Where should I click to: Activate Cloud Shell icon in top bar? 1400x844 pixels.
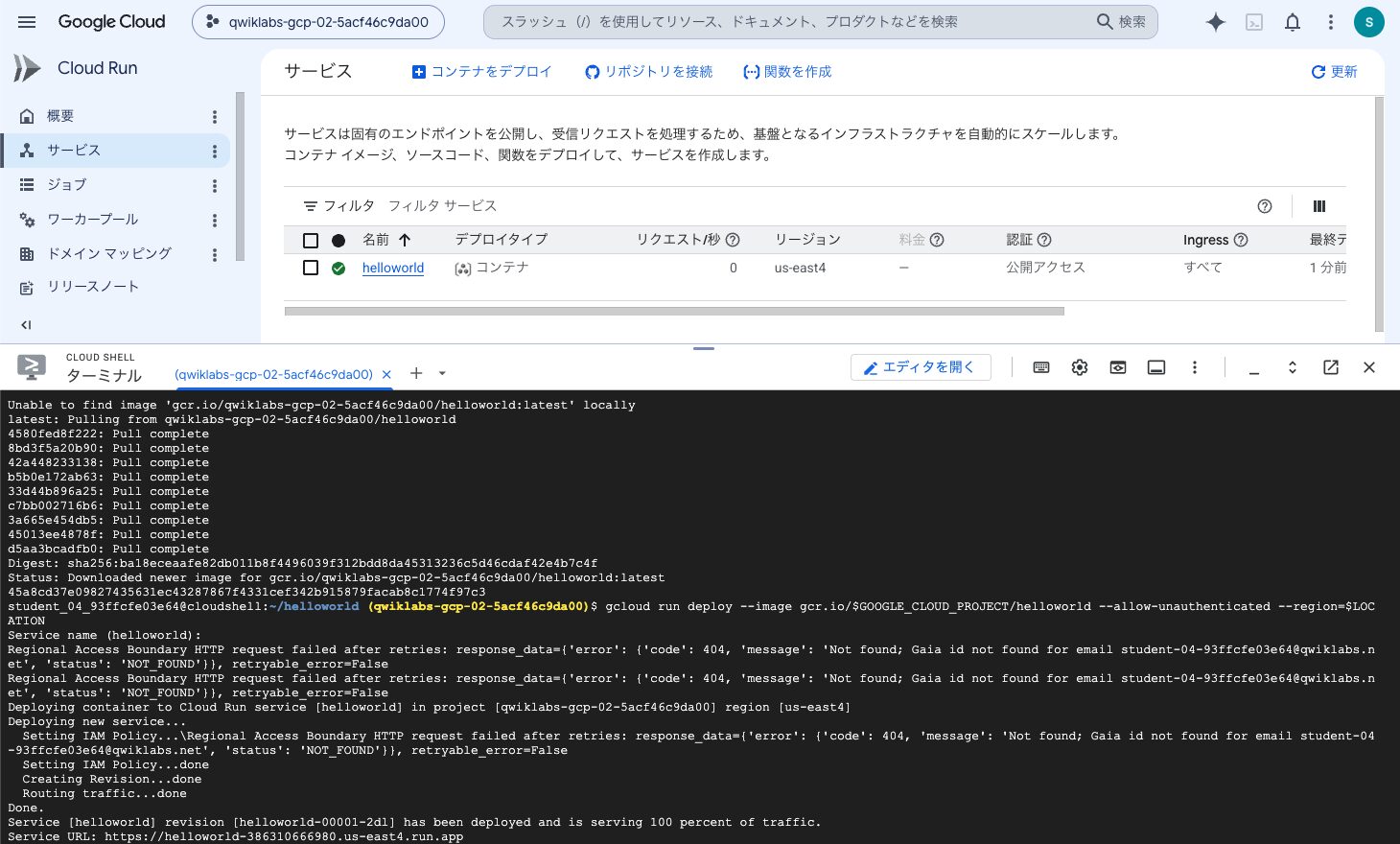1254,22
